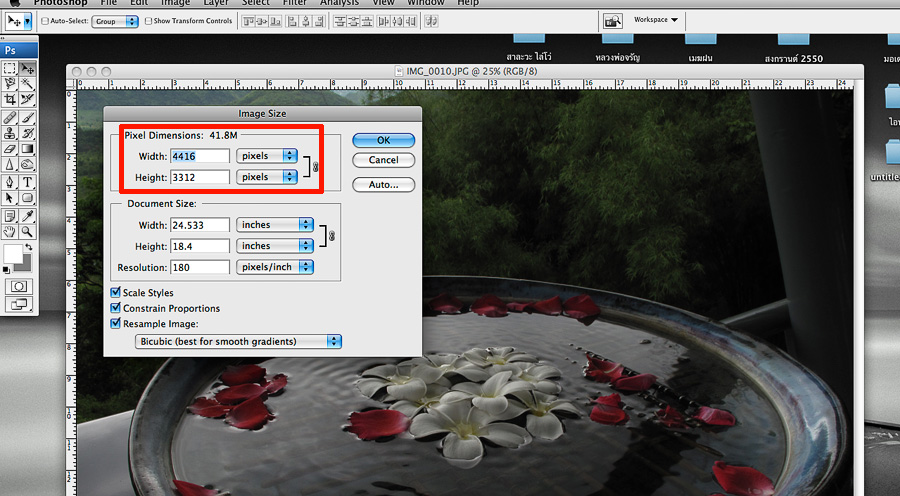The height and width of the screenshot is (496, 900).
Task: Open the pixels/inch resolution unit dropdown
Action: click(276, 267)
